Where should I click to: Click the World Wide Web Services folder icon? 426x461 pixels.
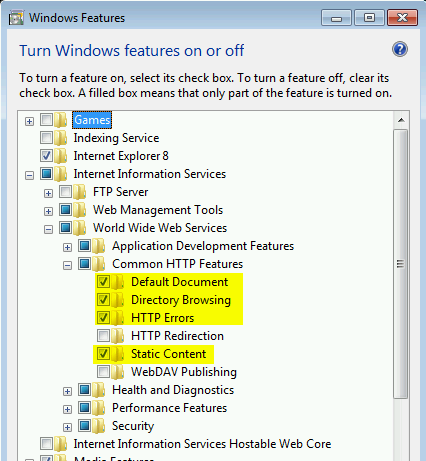(x=80, y=228)
